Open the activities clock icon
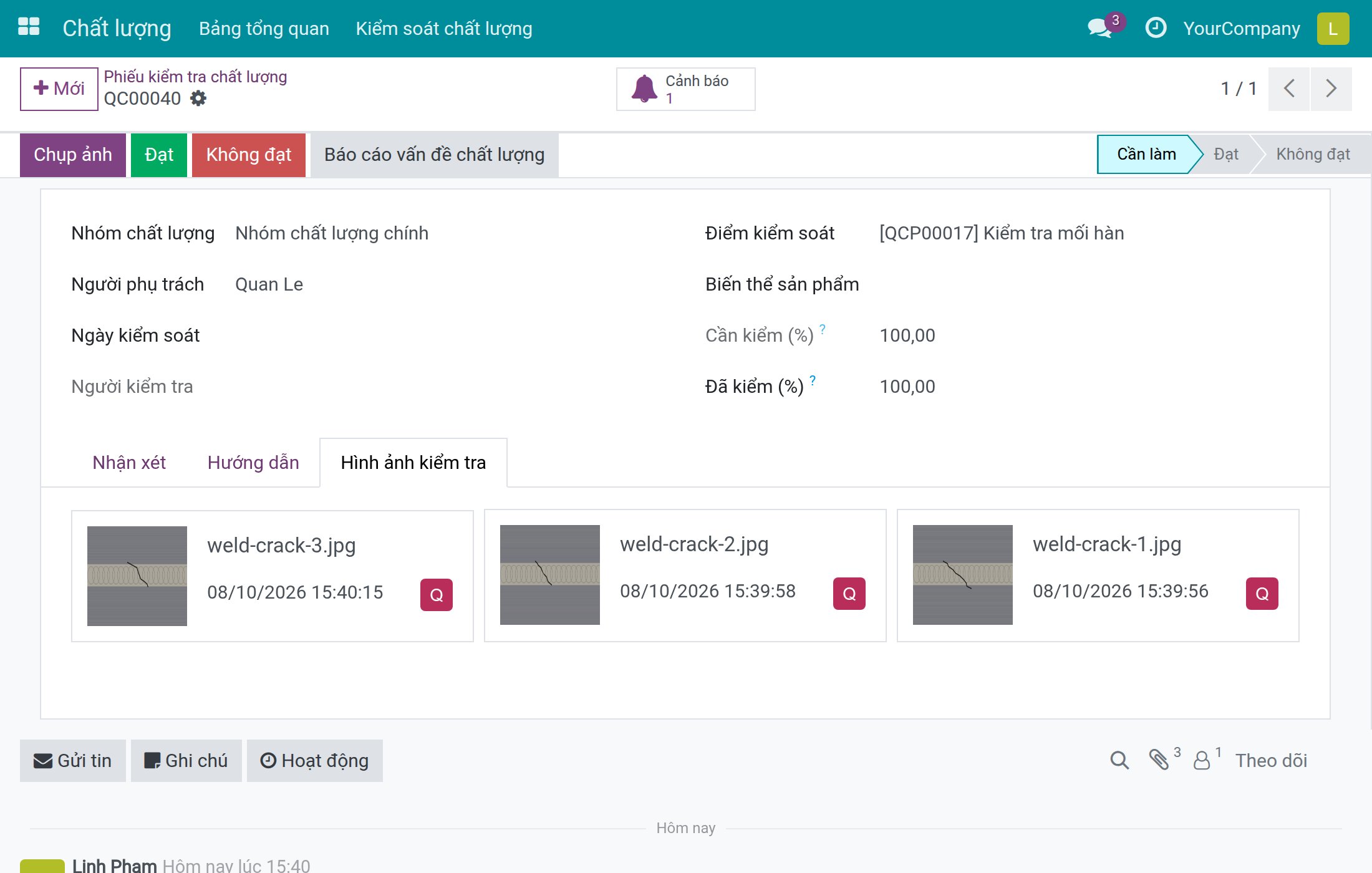The width and height of the screenshot is (1372, 873). [1156, 28]
